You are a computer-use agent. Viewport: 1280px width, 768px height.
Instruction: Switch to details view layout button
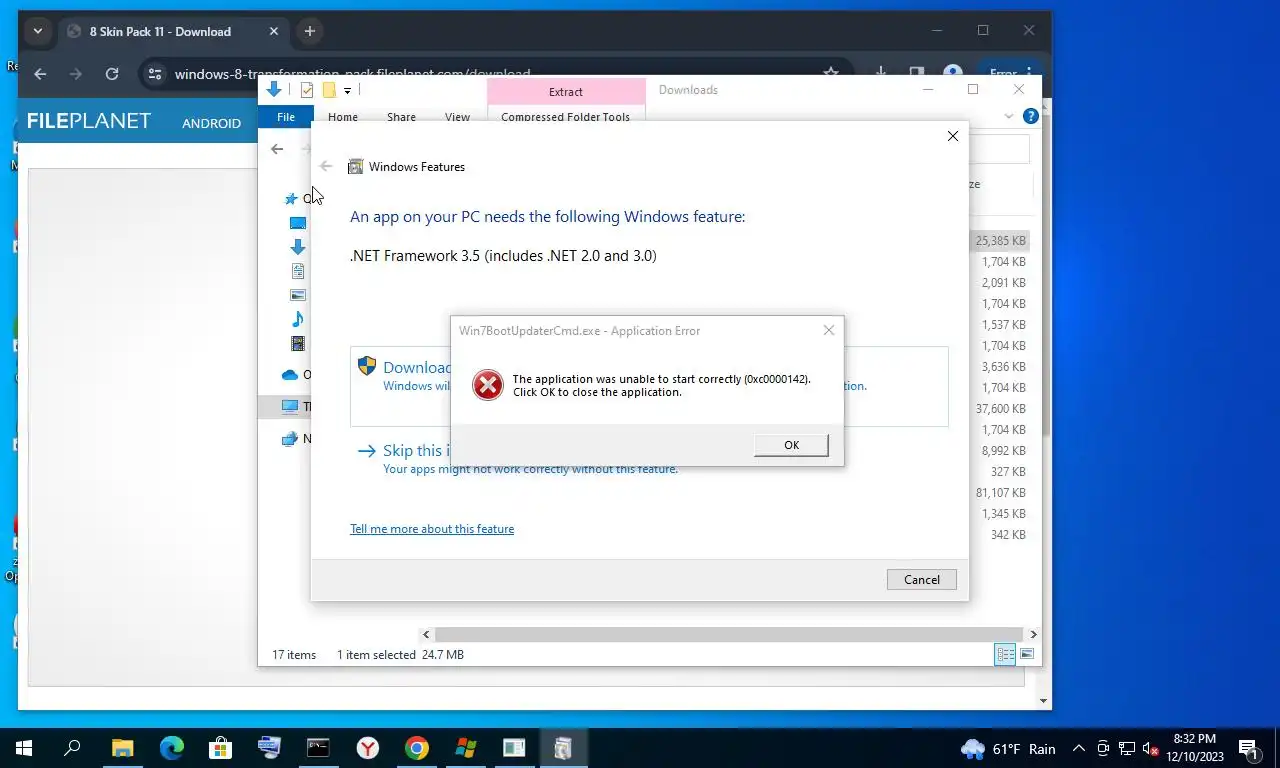coord(1005,655)
